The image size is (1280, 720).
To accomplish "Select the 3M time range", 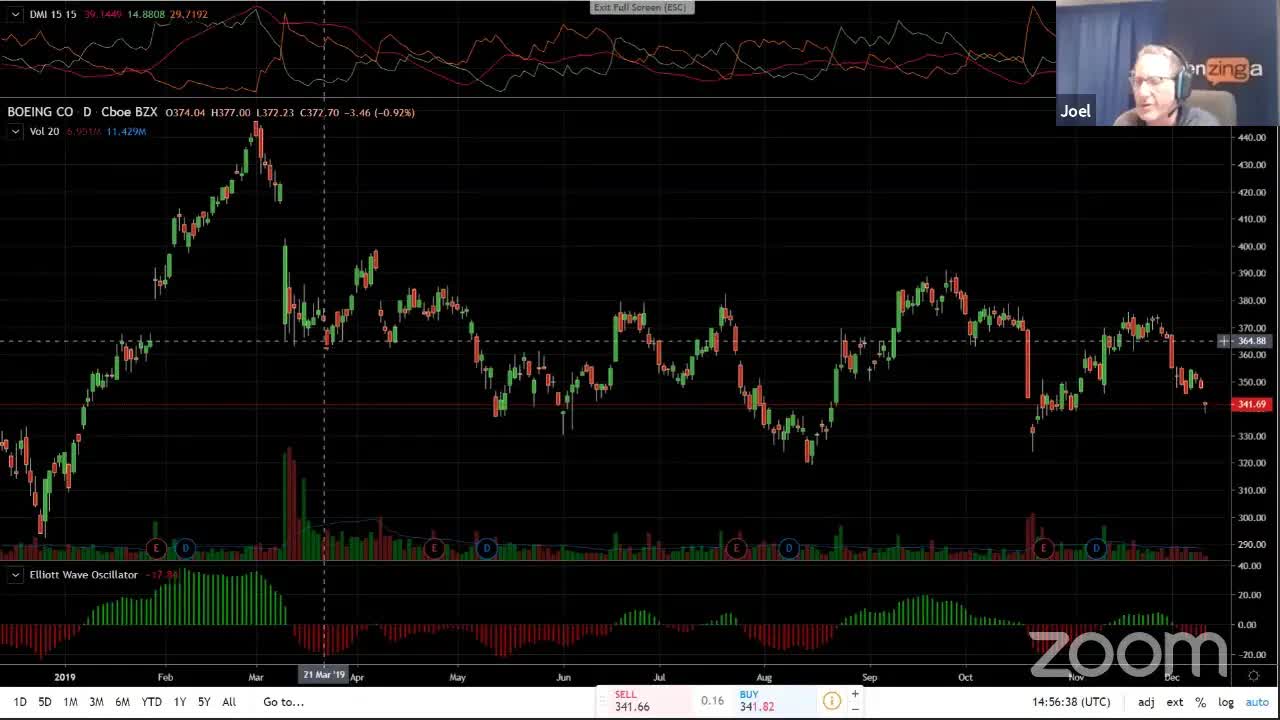I will pyautogui.click(x=96, y=702).
